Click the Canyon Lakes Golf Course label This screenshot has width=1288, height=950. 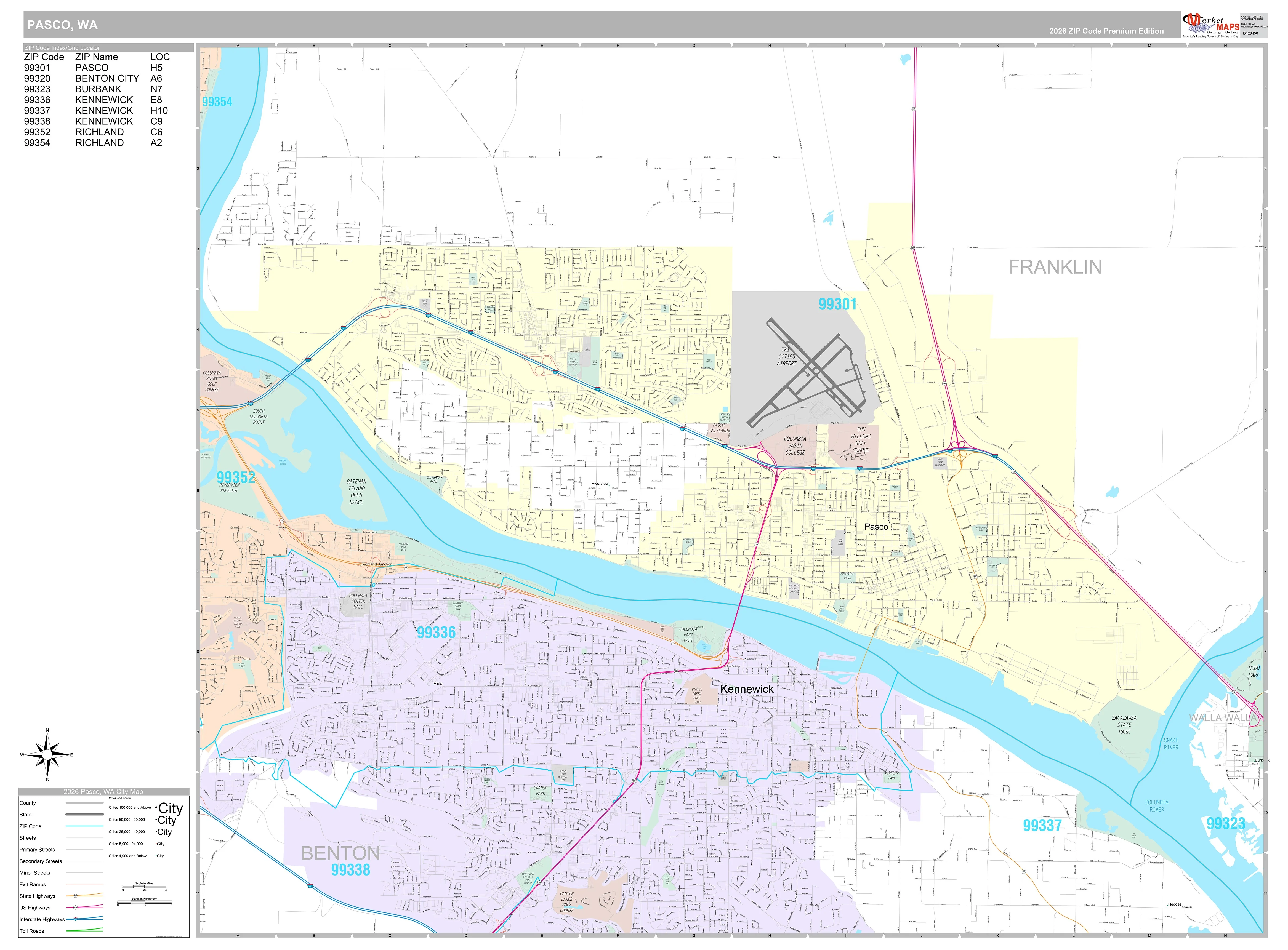[x=567, y=903]
